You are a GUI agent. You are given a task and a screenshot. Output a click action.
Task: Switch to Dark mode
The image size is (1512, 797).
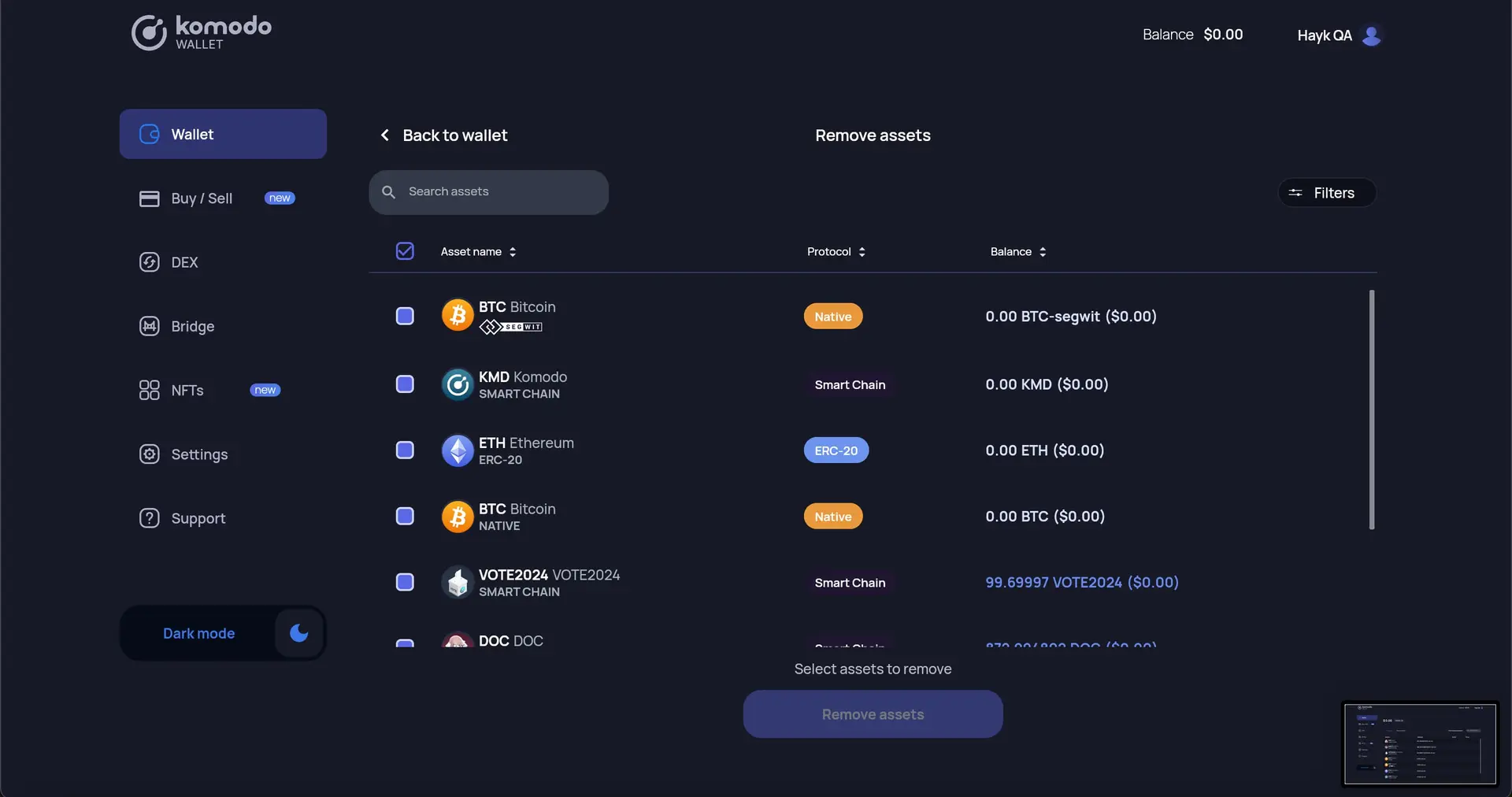[298, 633]
